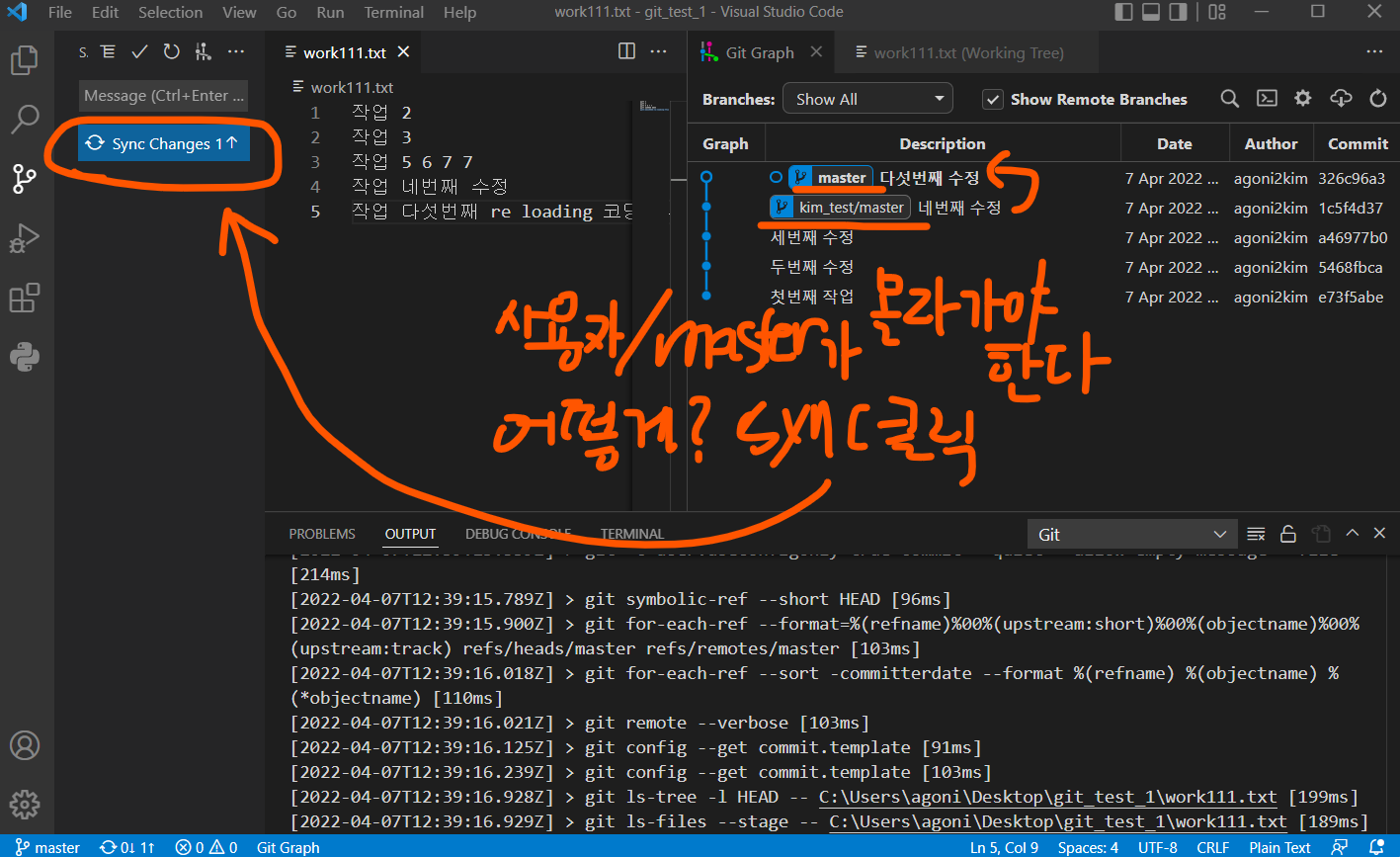Image resolution: width=1400 pixels, height=857 pixels.
Task: Click sync status in the status bar
Action: [x=127, y=847]
